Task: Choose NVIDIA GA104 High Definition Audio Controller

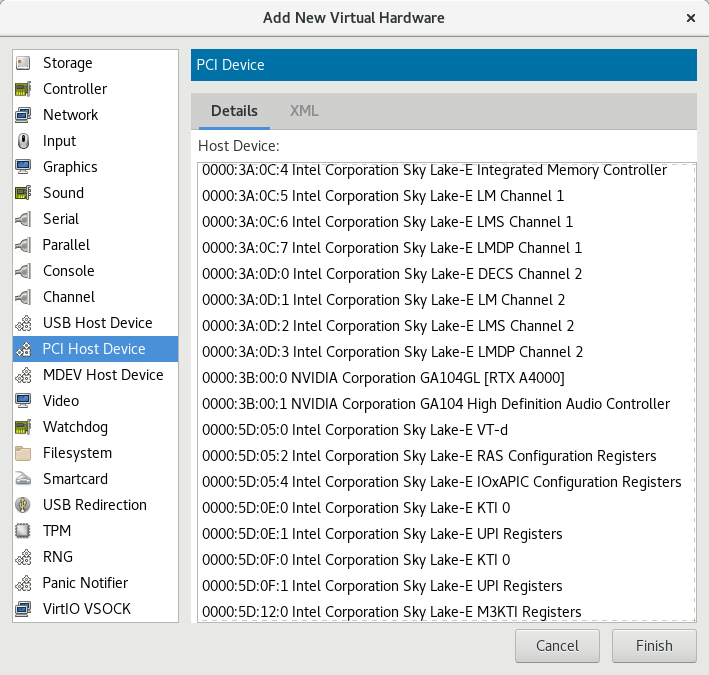Action: click(x=436, y=404)
